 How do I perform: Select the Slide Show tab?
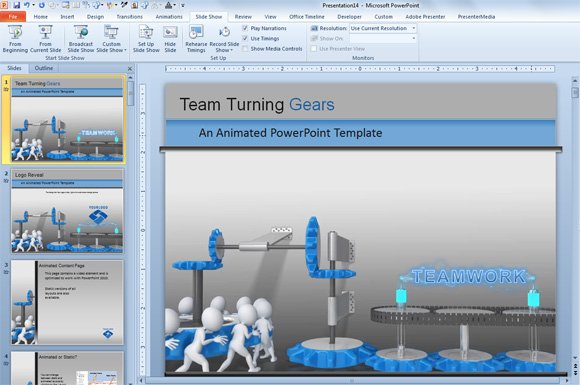pyautogui.click(x=209, y=17)
